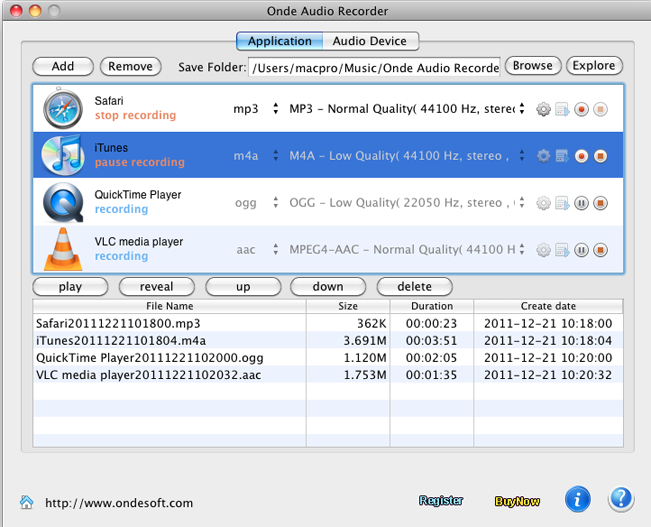Click the iTunes music note app icon
The height and width of the screenshot is (527, 651).
click(x=62, y=155)
